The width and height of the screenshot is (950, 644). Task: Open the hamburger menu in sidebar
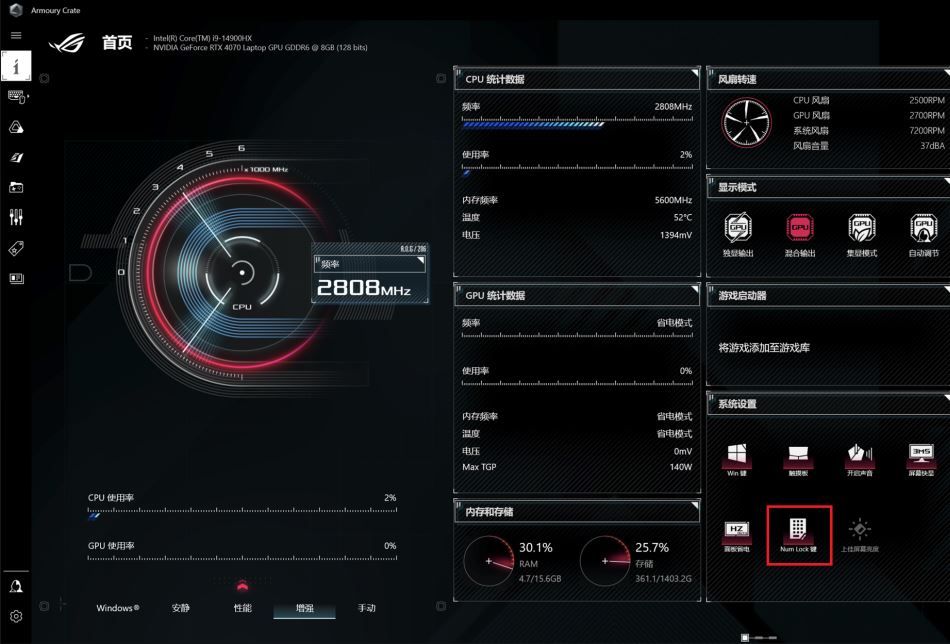click(15, 35)
